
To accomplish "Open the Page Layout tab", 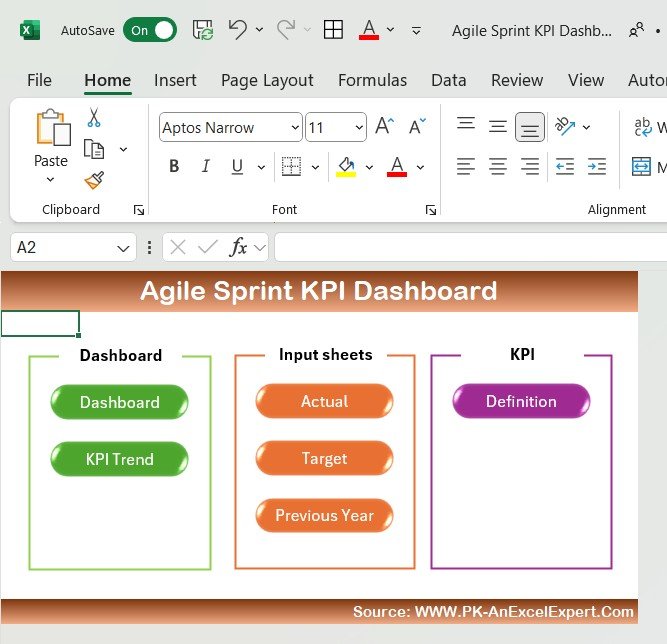I will coord(267,80).
